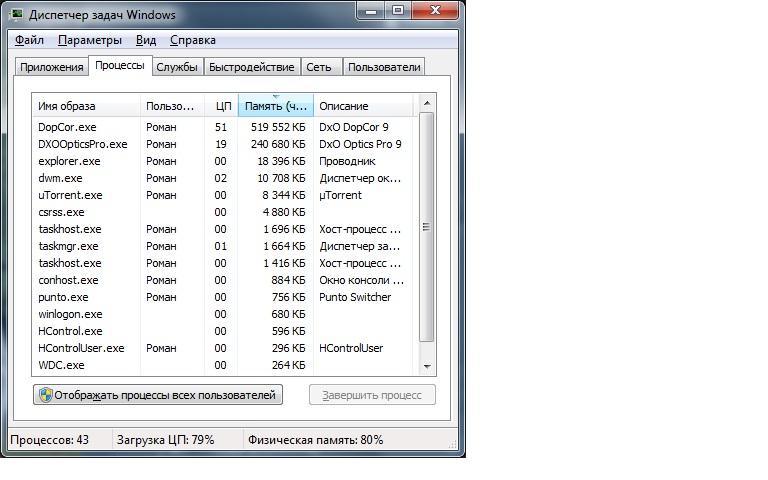
Task: Open the Параметры menu
Action: coord(90,40)
